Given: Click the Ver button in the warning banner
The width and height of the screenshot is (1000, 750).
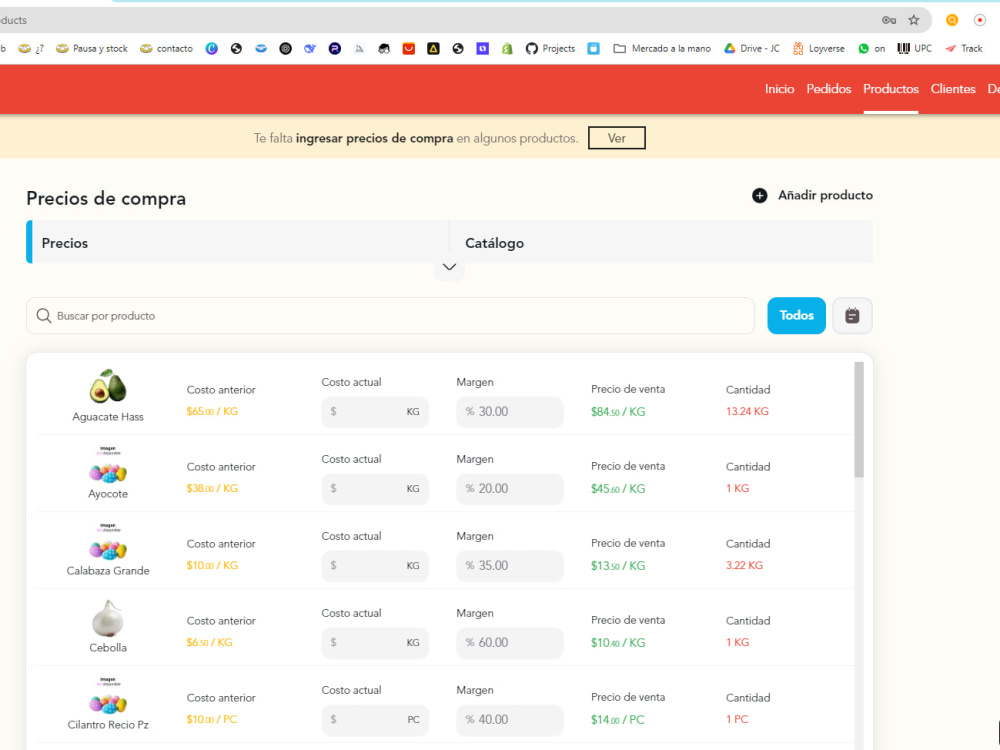Looking at the screenshot, I should tap(616, 138).
